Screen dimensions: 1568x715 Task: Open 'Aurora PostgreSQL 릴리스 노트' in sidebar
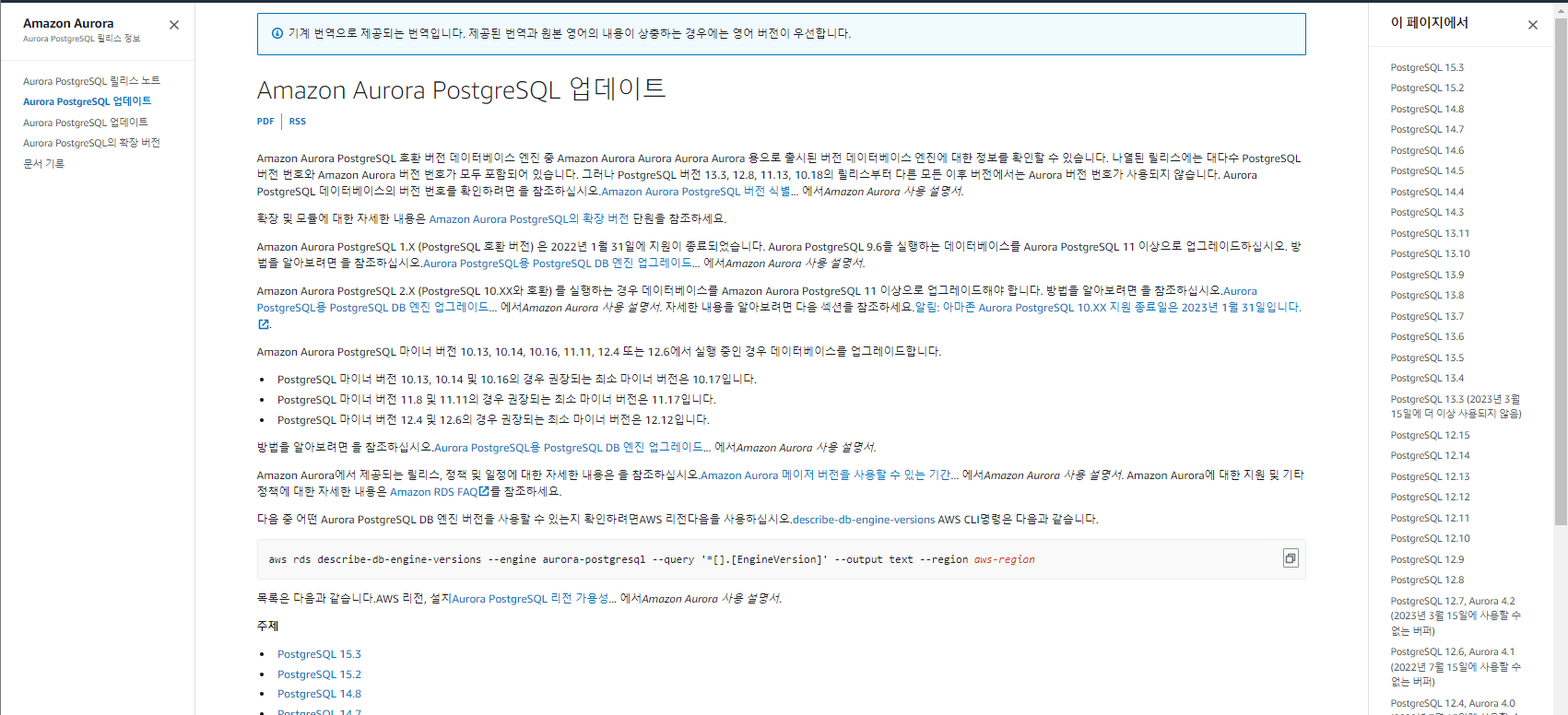pyautogui.click(x=91, y=81)
